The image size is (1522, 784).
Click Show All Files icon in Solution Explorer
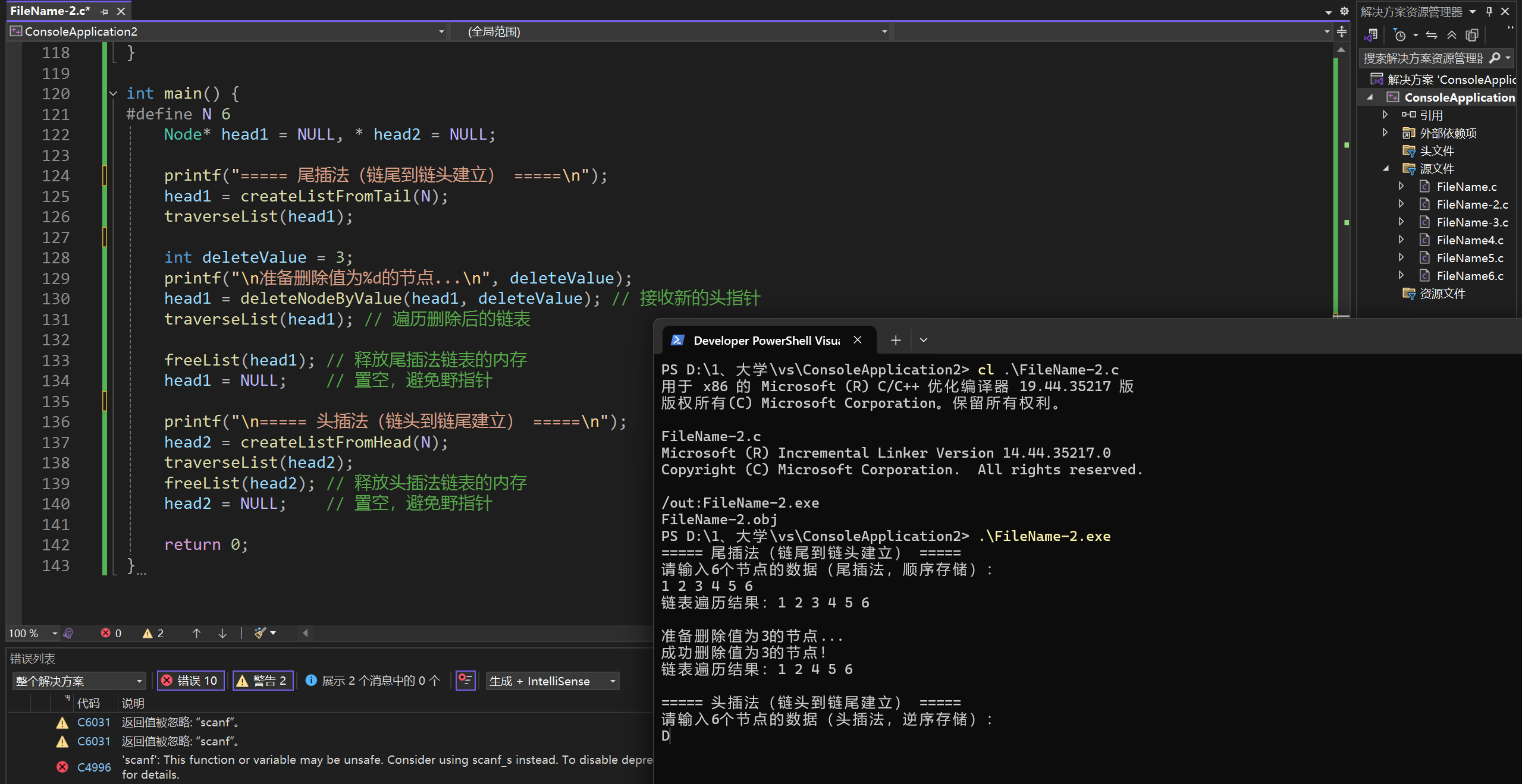coord(1472,36)
